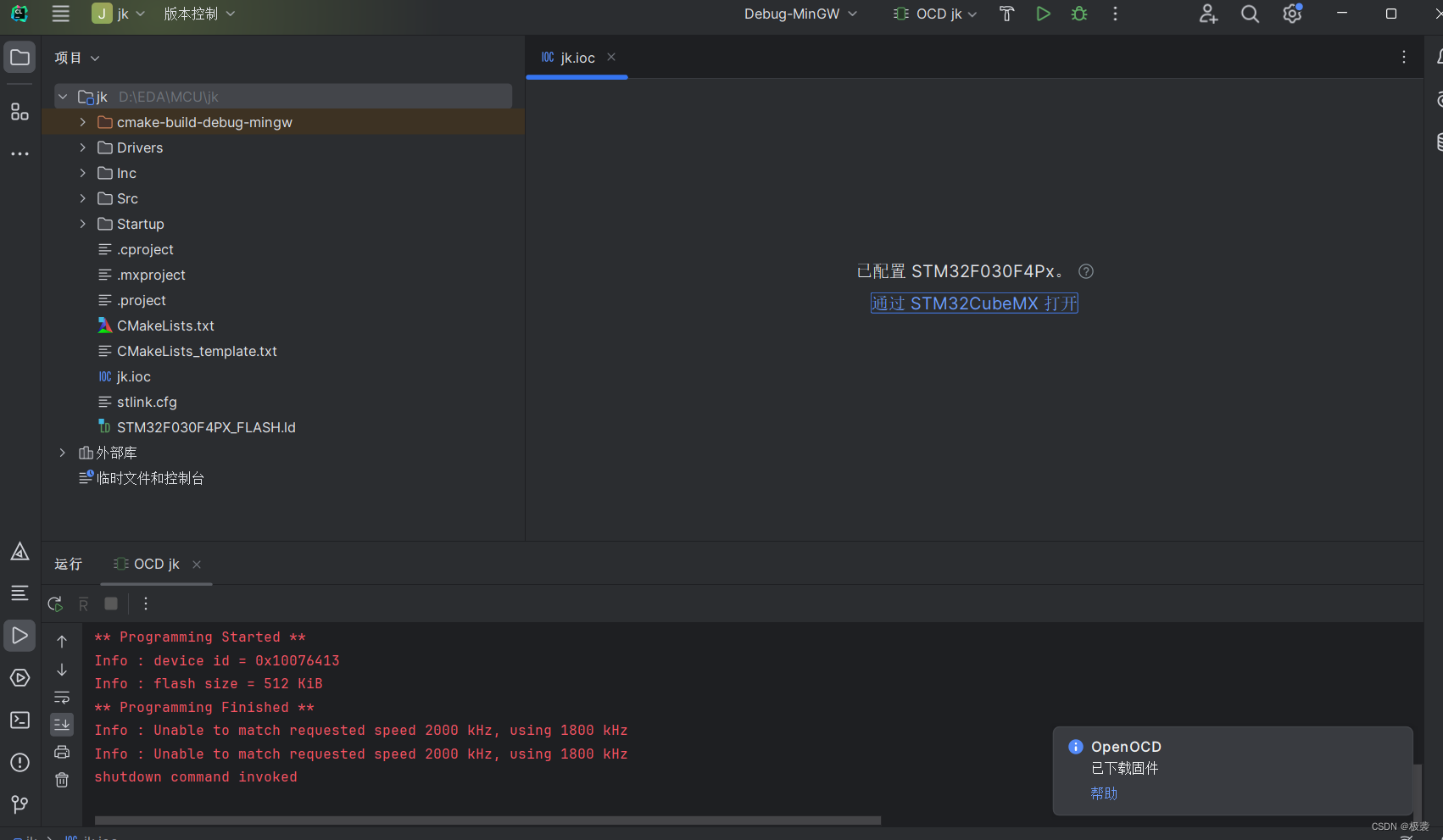Open the Services tool window icon

click(19, 677)
